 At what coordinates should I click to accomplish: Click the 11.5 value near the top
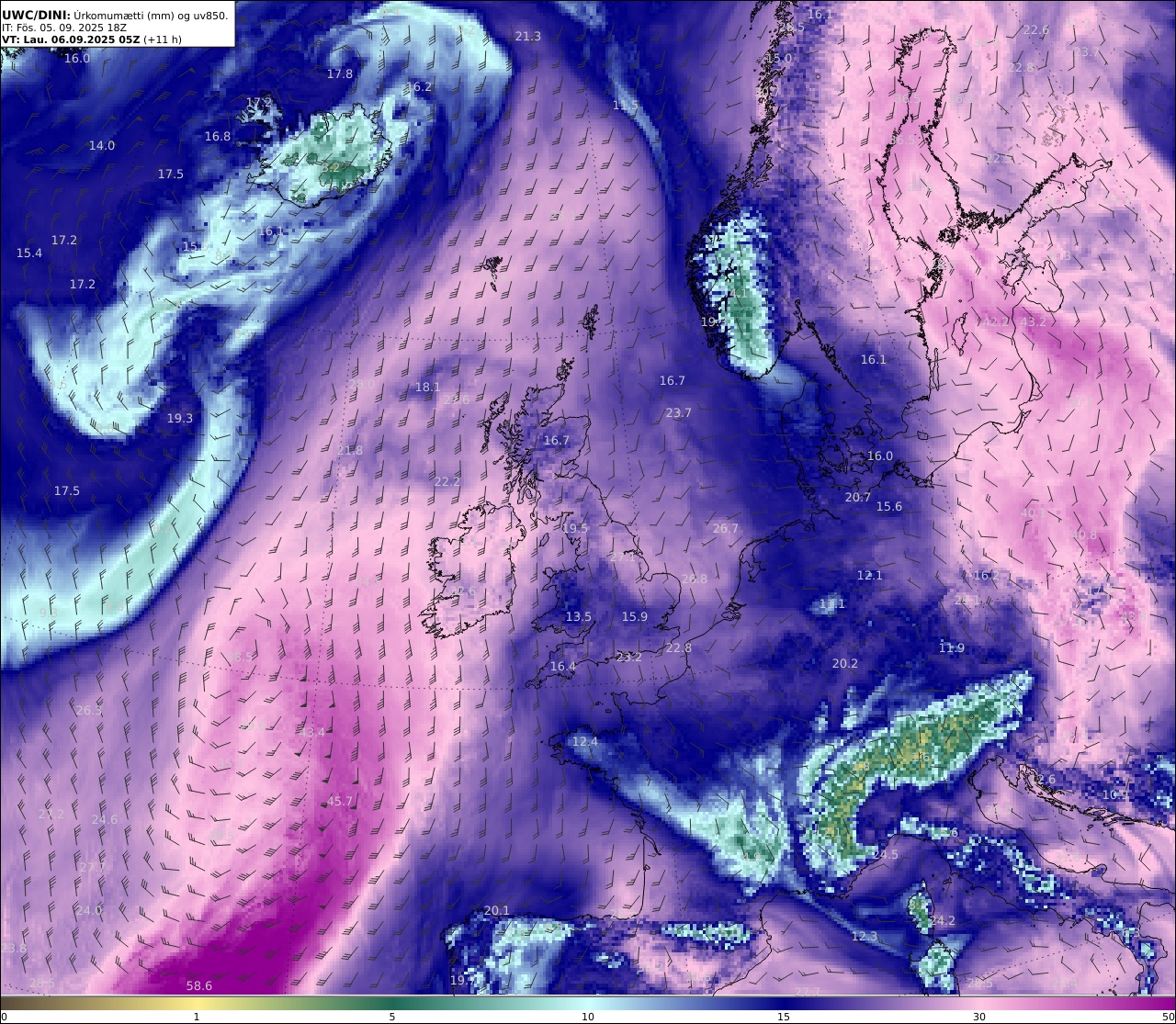pos(626,106)
